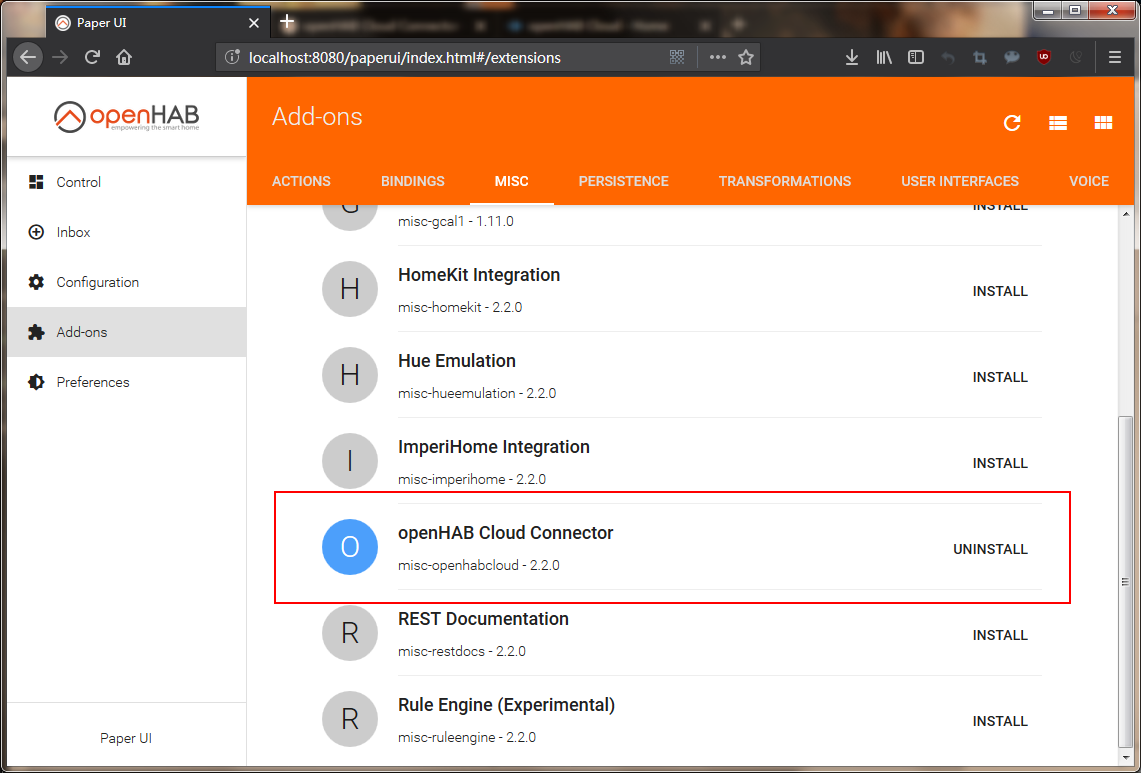Click the ImperiHome Integration title
This screenshot has height=773, width=1141.
[494, 447]
